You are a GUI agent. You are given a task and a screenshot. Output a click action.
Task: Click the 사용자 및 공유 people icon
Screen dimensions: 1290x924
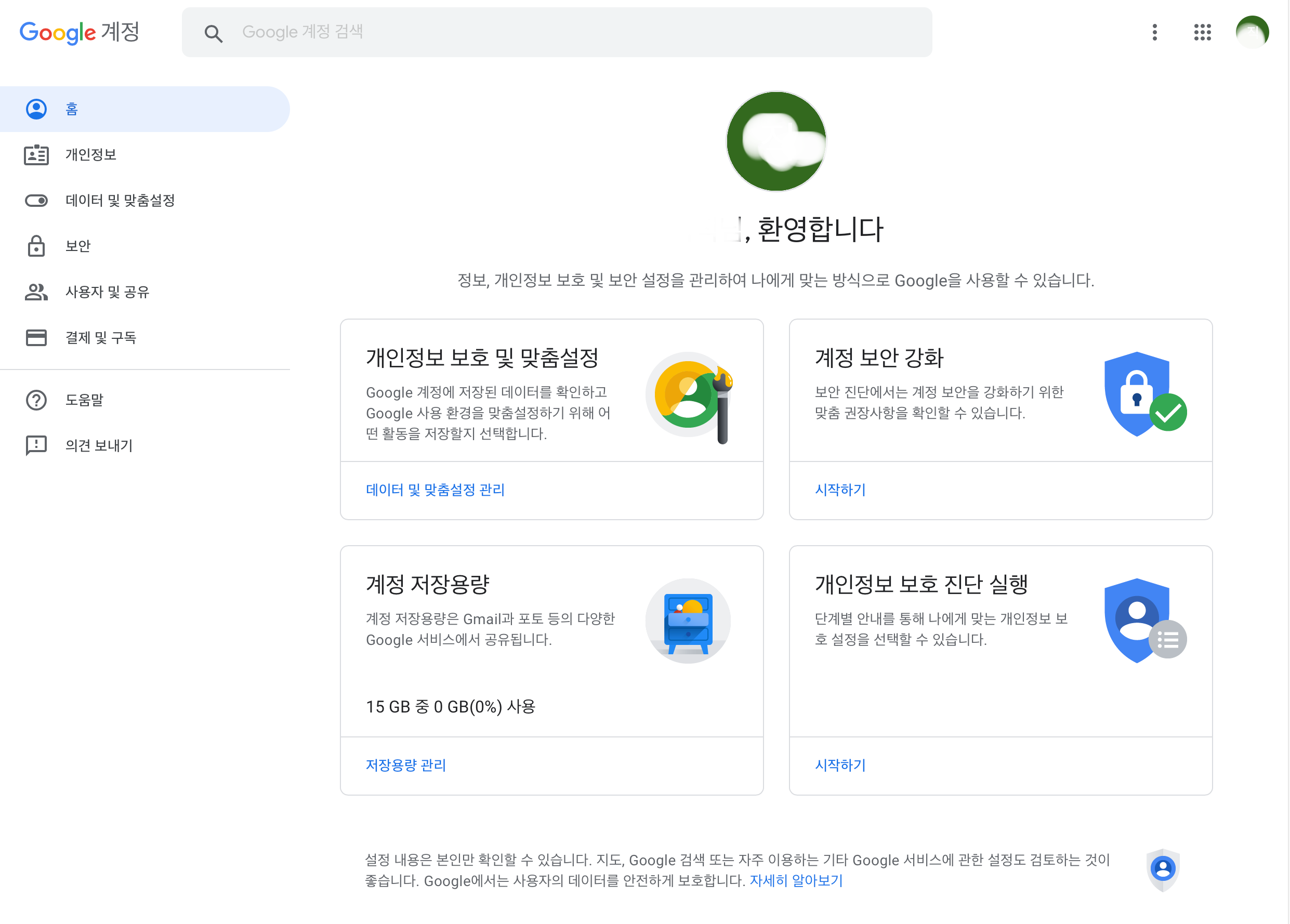36,292
